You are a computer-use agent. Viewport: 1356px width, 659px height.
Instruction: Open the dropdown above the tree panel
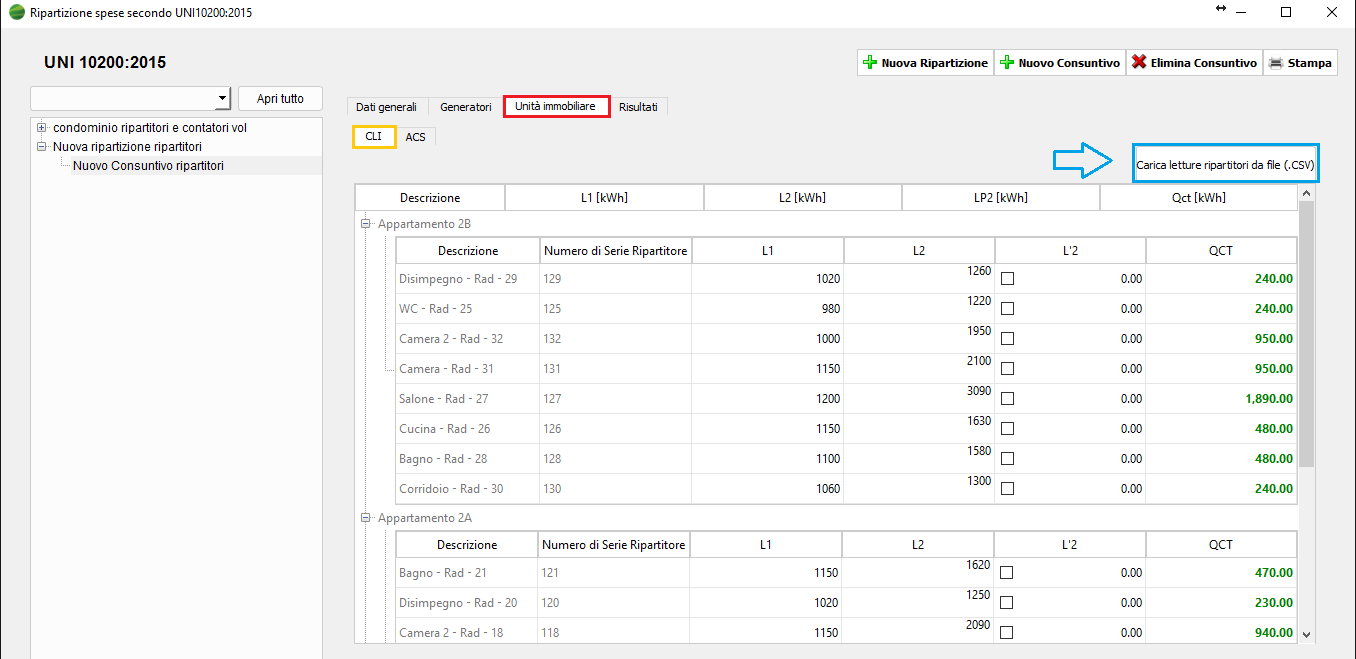pos(222,98)
